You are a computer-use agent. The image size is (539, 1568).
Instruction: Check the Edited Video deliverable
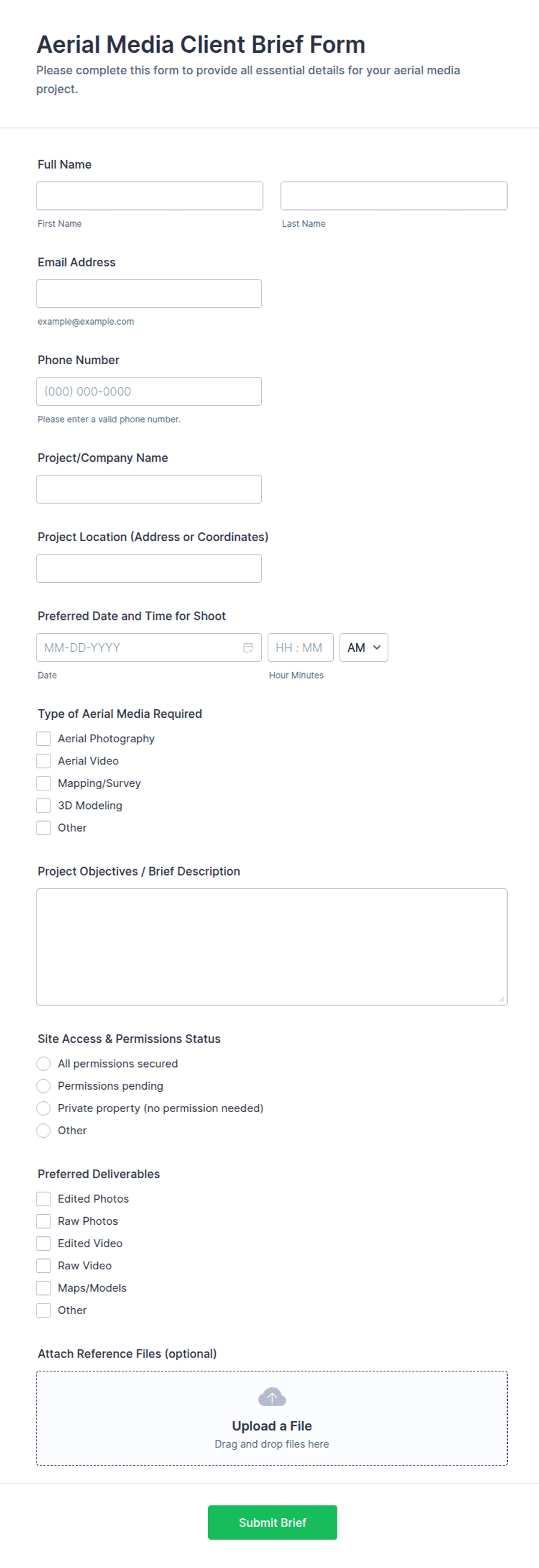pyautogui.click(x=43, y=1243)
